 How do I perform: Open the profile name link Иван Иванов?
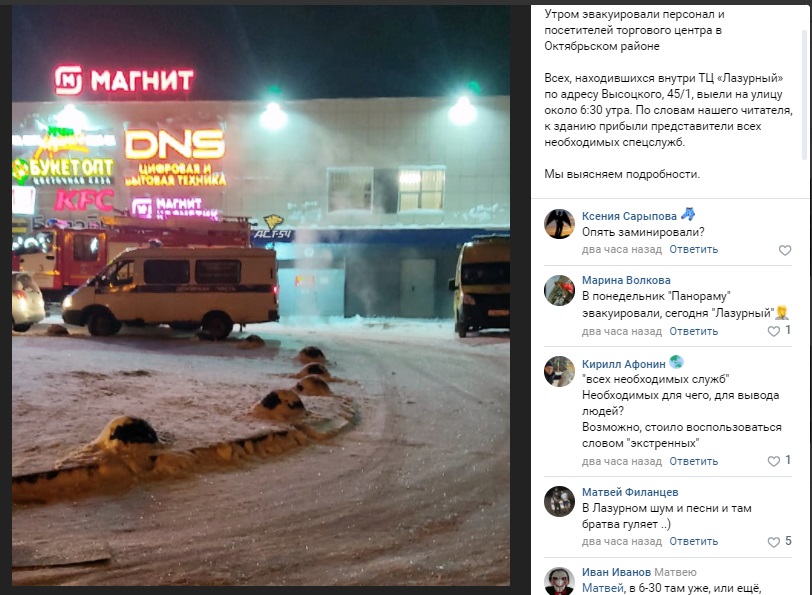click(616, 572)
